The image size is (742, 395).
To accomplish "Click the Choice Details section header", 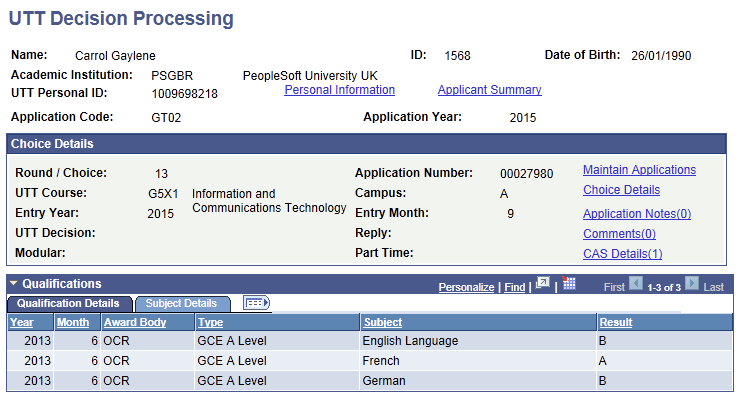I will [x=366, y=144].
